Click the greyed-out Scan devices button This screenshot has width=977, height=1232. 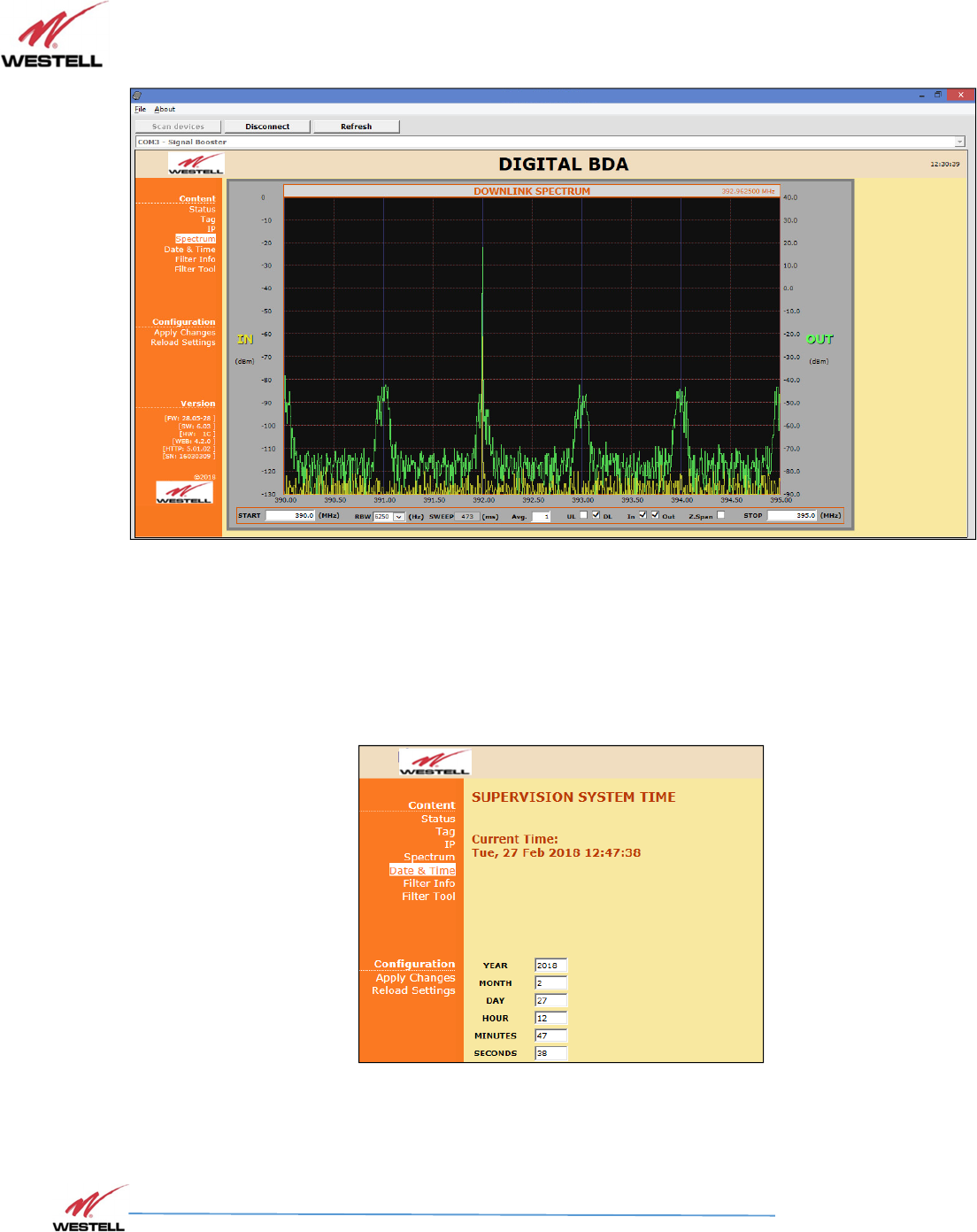click(178, 127)
